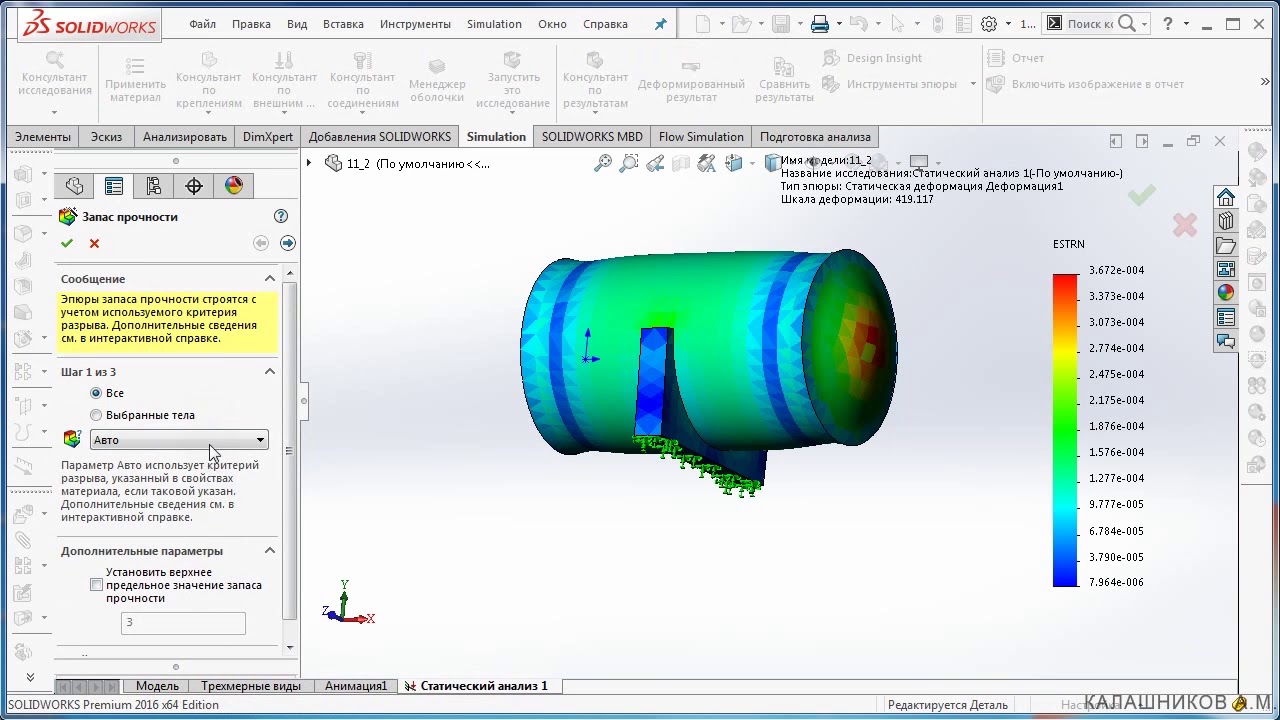Screen dimensions: 1280x720
Task: Select the Выбранные тела radio button
Action: tap(96, 415)
